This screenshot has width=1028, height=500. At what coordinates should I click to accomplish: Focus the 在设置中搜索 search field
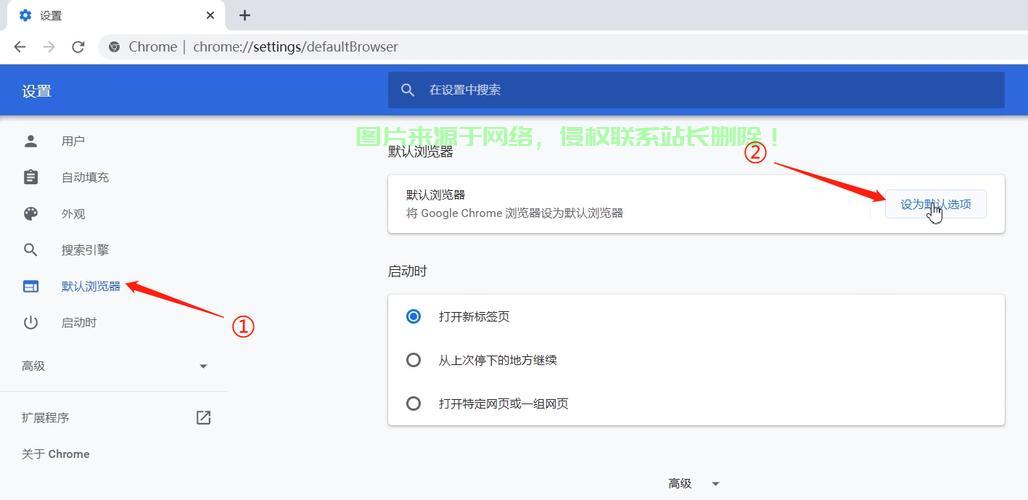tap(696, 90)
